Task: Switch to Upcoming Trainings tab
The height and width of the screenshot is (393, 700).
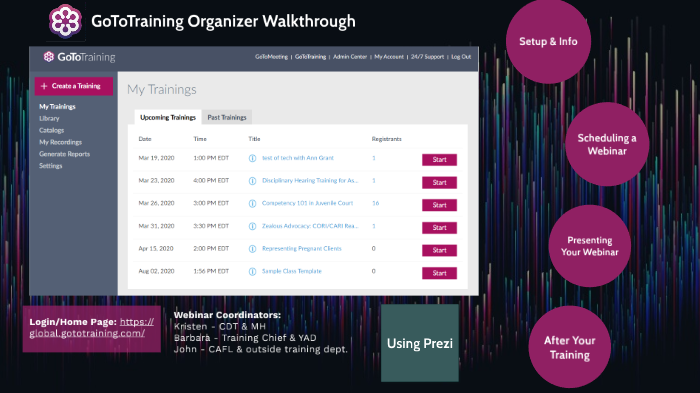Action: 168,117
